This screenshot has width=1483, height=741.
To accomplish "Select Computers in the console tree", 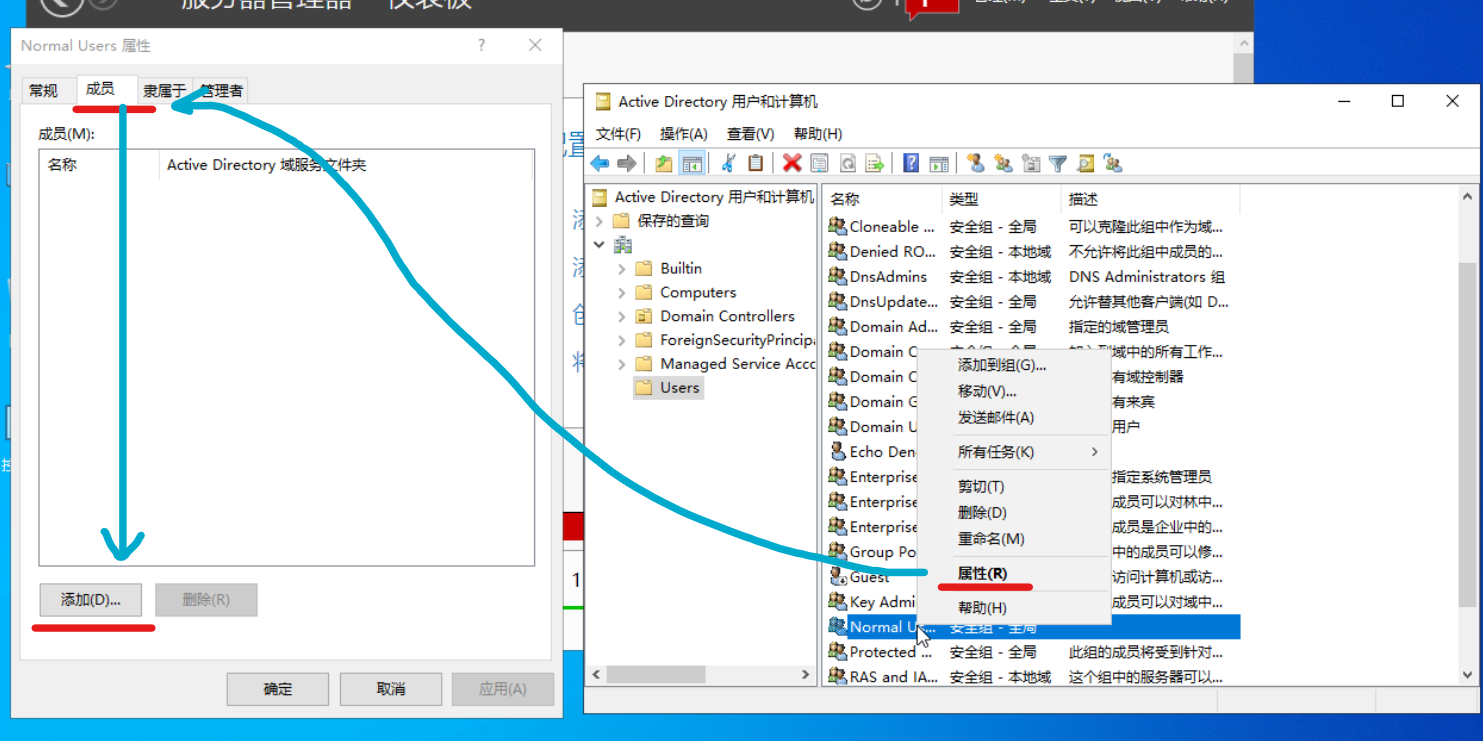I will point(698,292).
